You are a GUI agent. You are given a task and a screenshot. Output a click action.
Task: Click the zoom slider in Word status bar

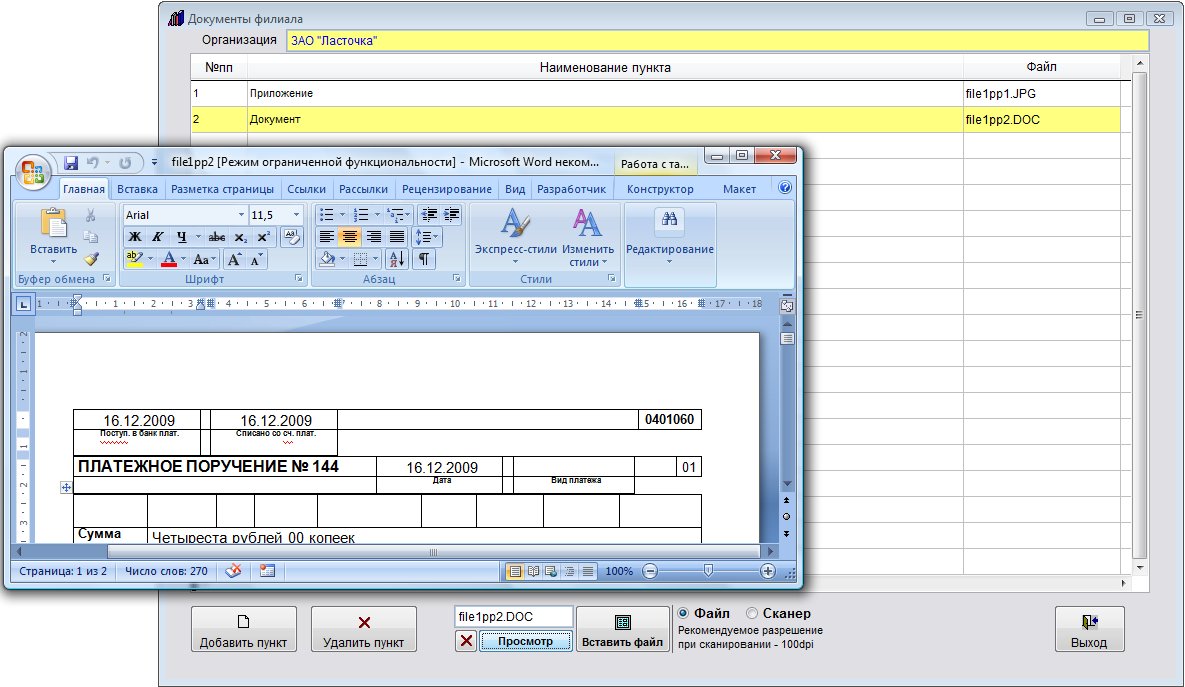pos(708,571)
